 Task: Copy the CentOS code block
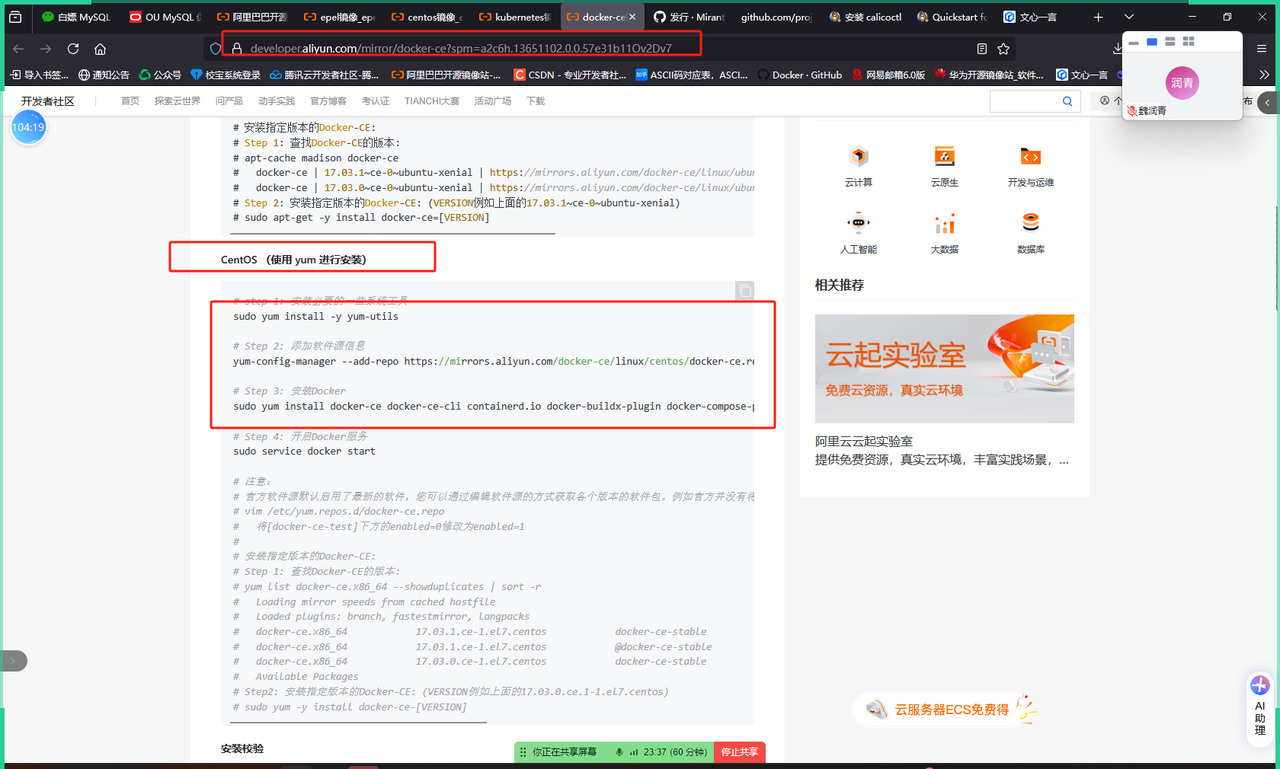click(x=744, y=290)
